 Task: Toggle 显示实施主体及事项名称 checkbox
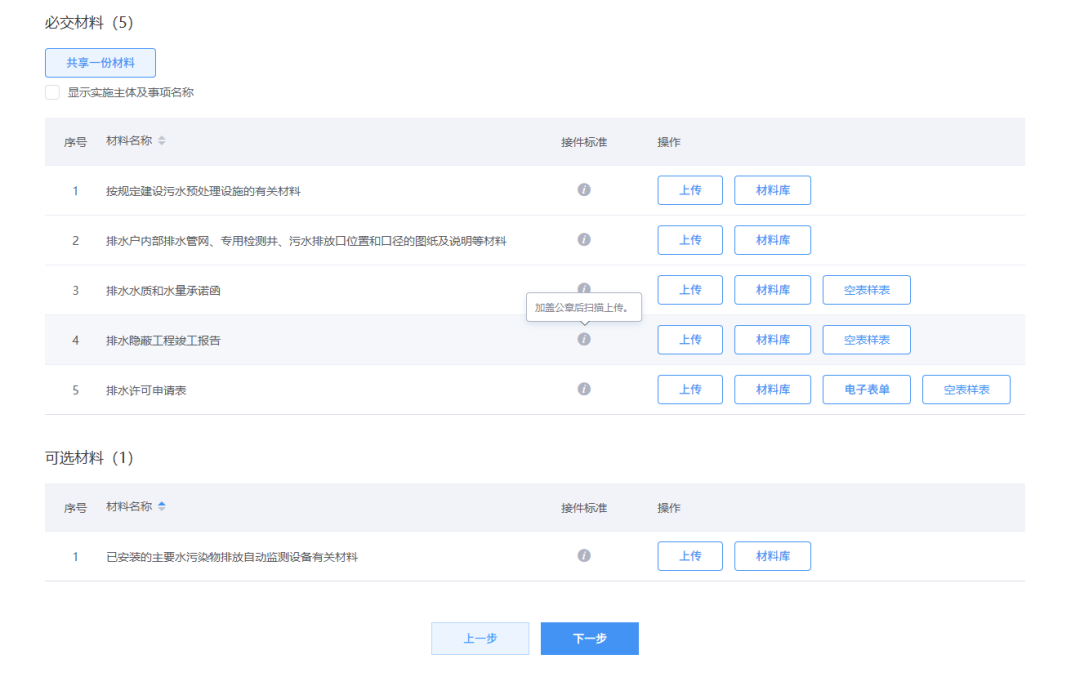(x=52, y=92)
